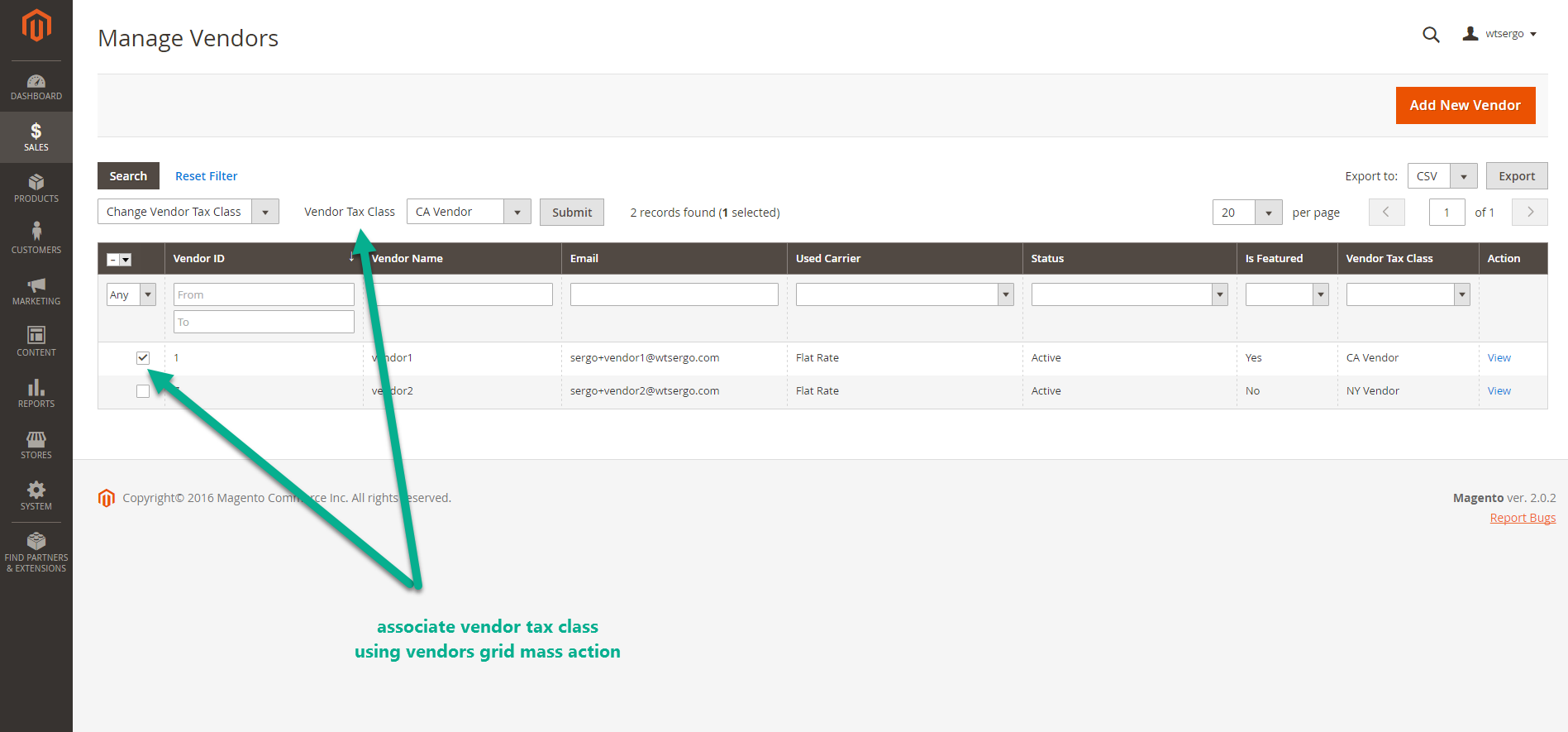Click the footer Magento logo icon

[x=107, y=498]
